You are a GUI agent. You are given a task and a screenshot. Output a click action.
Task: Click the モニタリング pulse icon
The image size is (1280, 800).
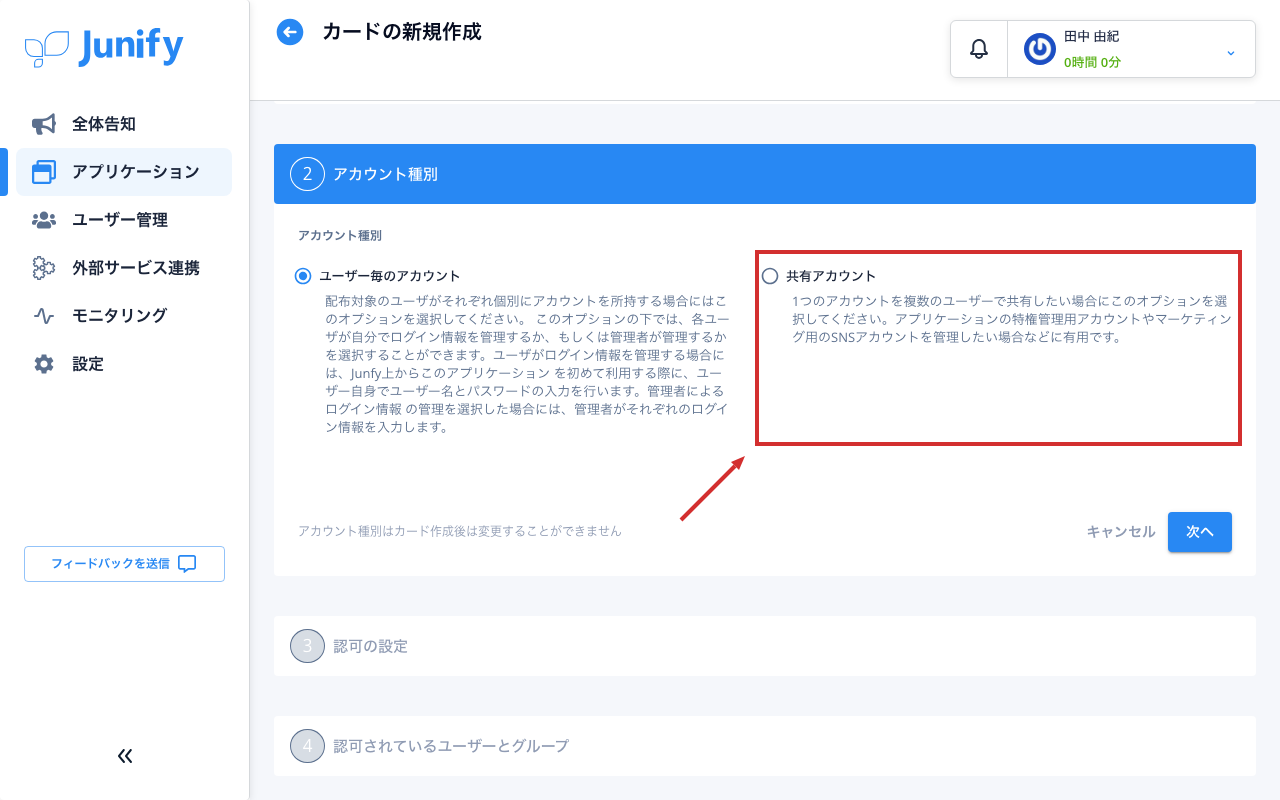point(44,316)
